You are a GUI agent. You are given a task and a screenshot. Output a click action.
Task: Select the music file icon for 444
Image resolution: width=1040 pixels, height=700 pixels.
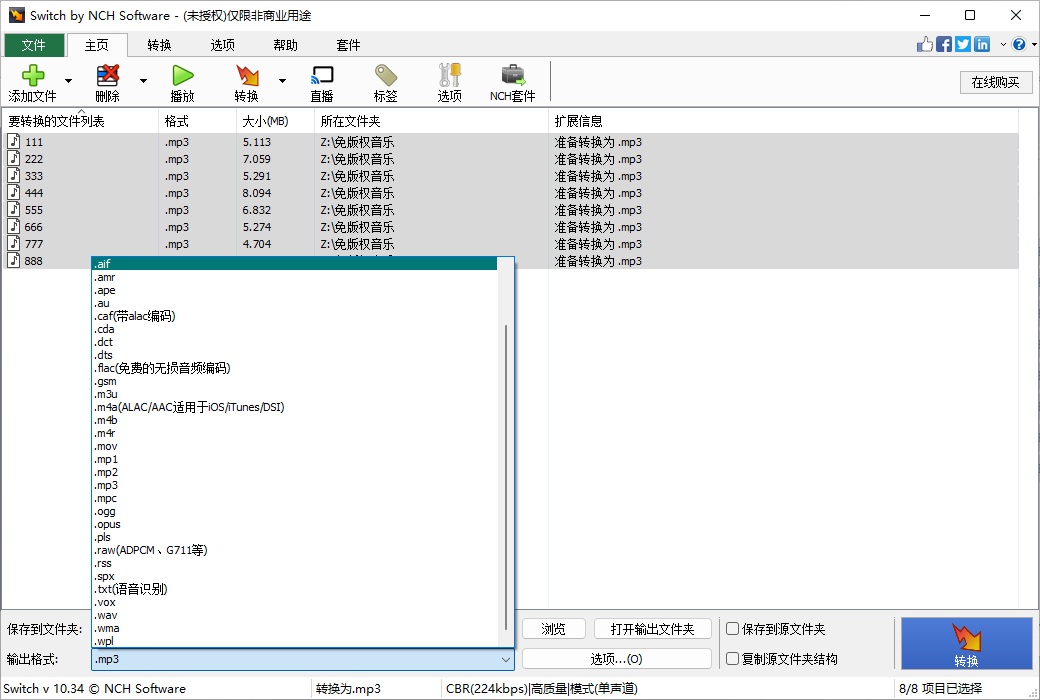(14, 192)
